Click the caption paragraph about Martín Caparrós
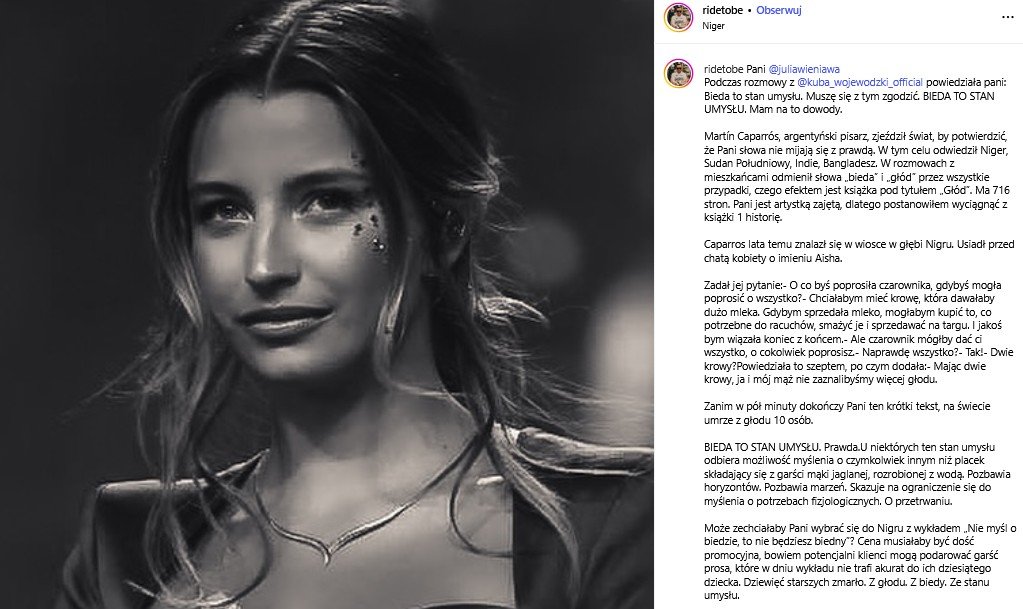Screen dimensions: 1023x609 [x=858, y=177]
